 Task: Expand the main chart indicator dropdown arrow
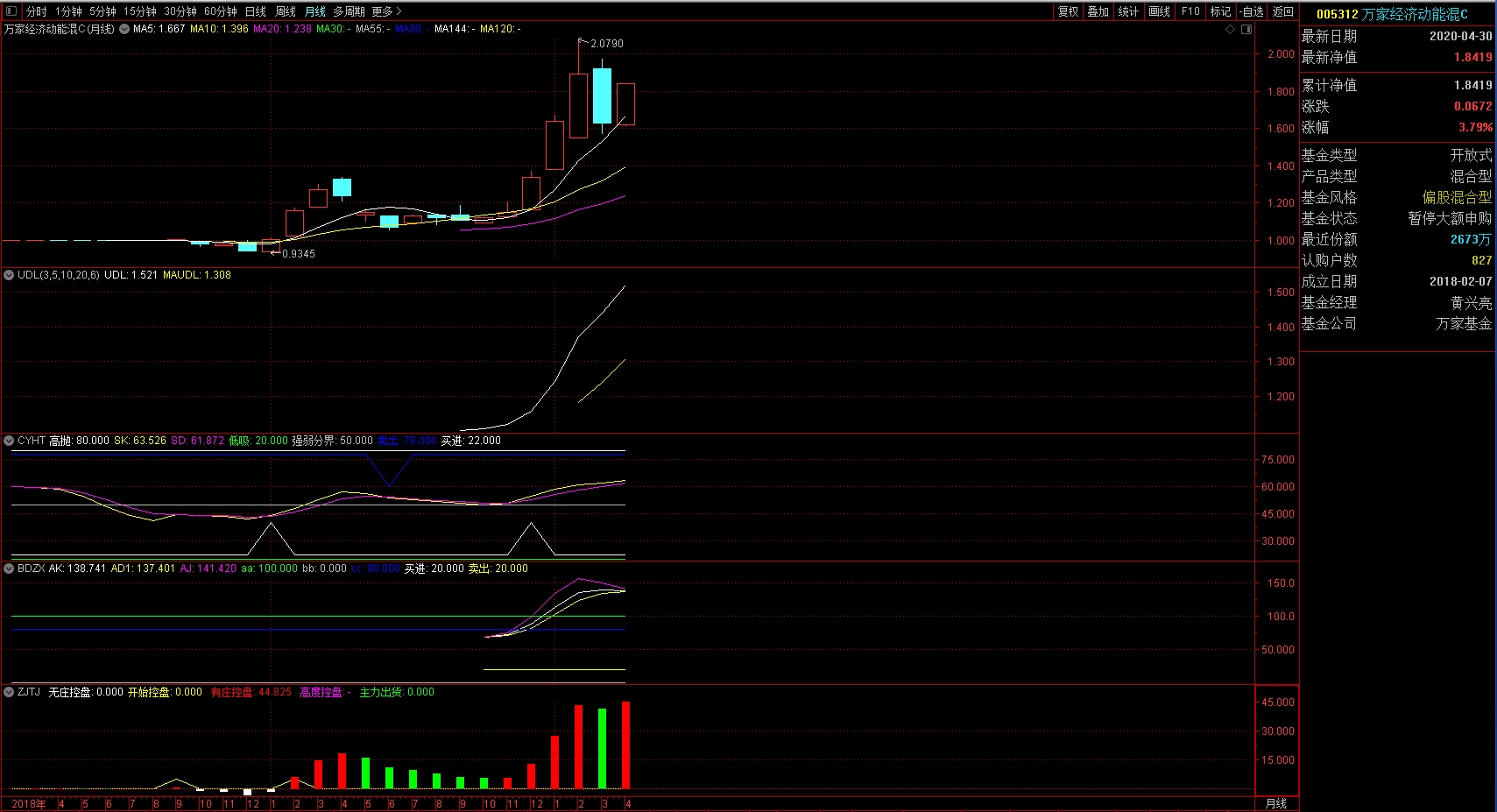tap(124, 29)
